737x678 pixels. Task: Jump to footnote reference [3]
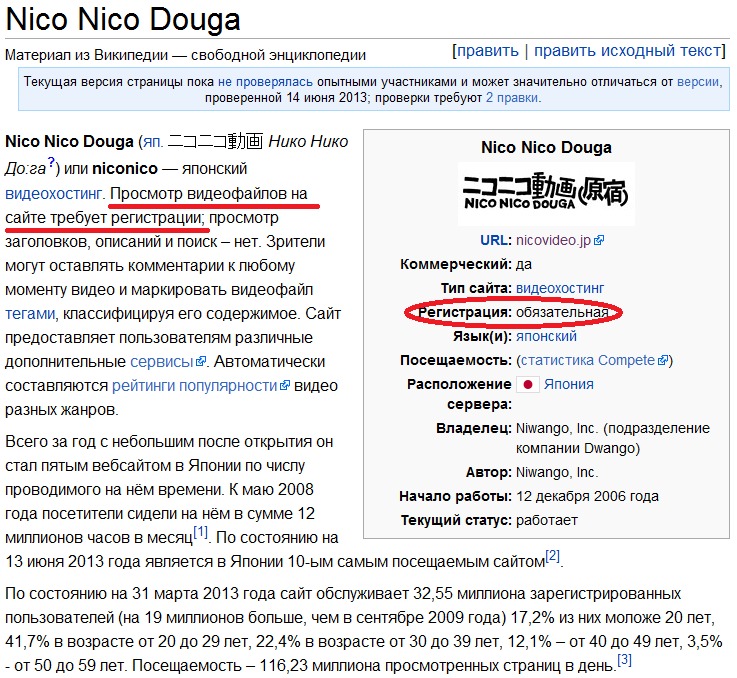624,660
